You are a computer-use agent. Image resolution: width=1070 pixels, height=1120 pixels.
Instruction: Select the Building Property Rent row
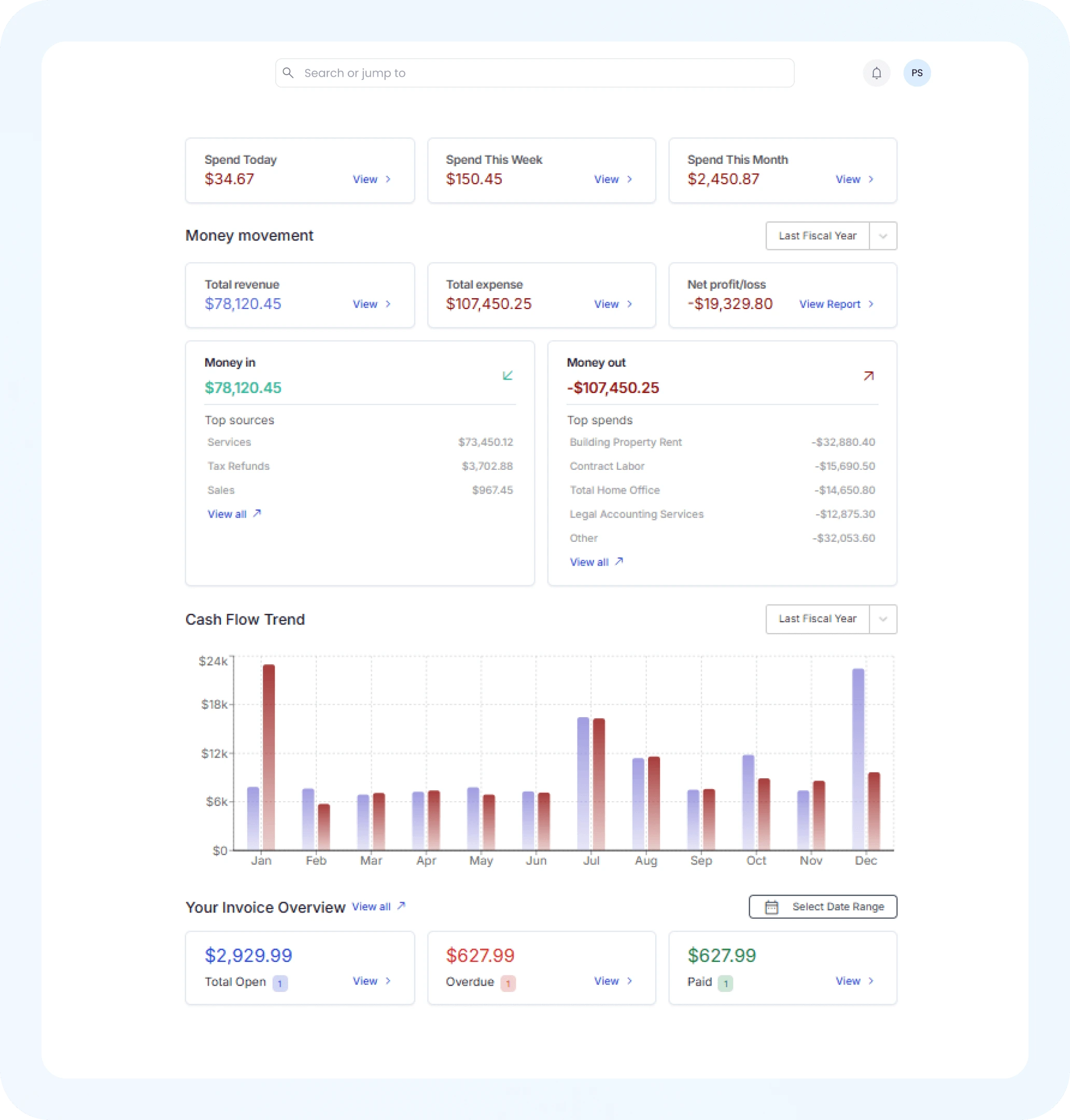[x=722, y=442]
